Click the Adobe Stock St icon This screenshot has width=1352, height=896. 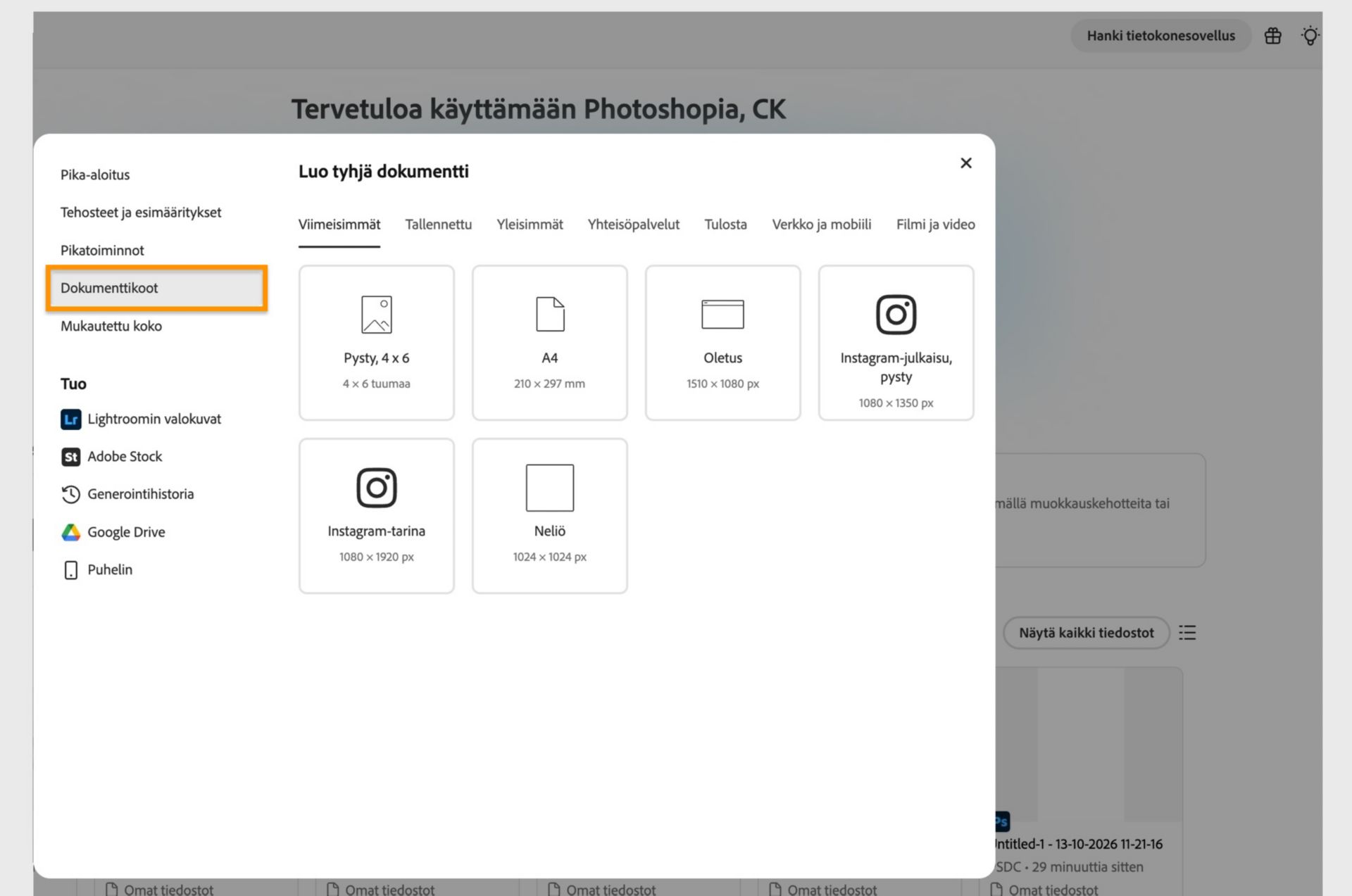click(70, 457)
